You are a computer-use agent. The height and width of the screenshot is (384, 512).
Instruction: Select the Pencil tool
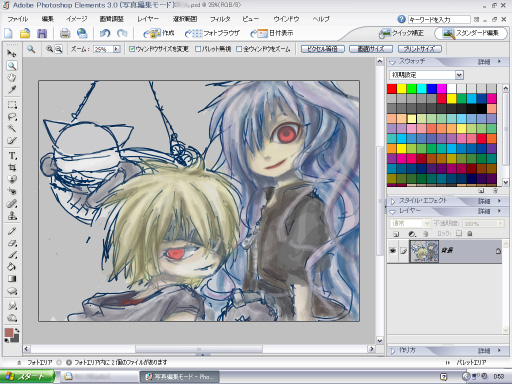click(x=12, y=231)
